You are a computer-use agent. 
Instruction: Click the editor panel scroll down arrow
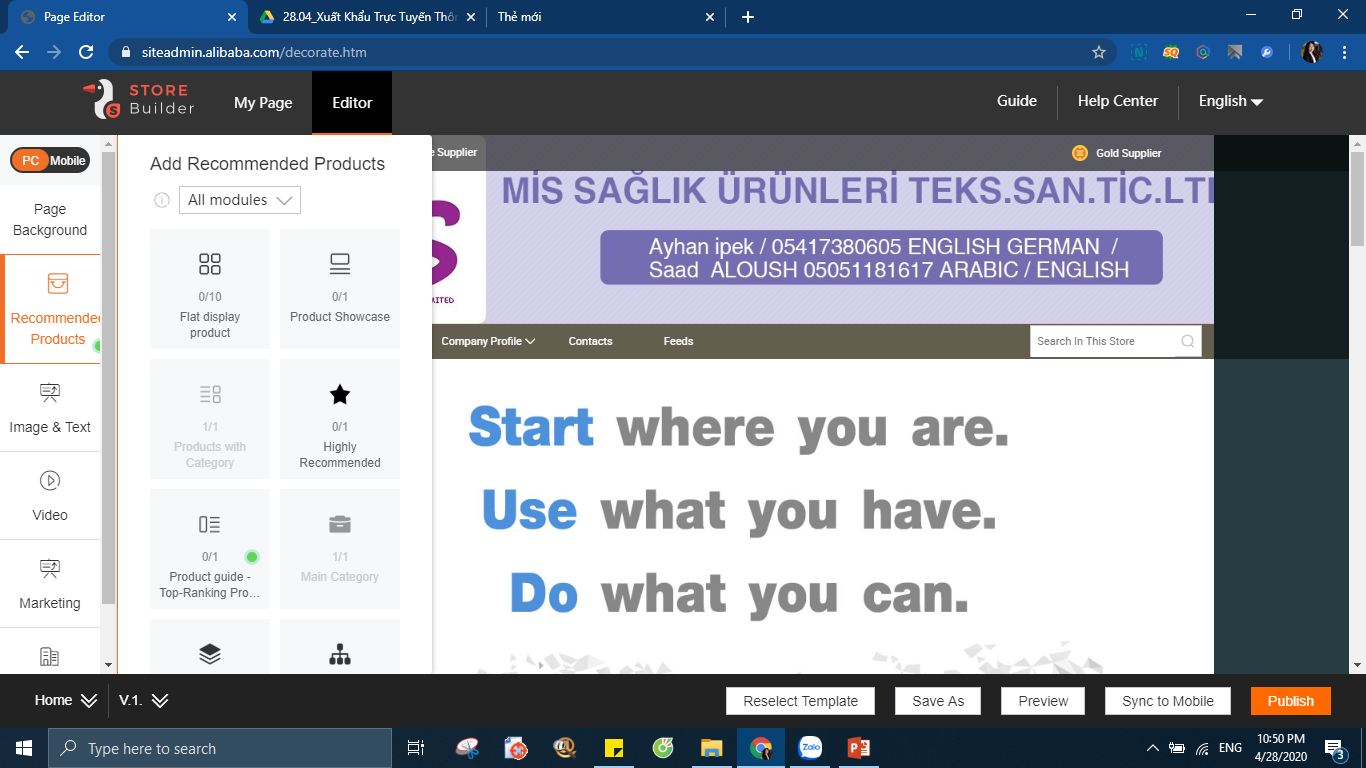(108, 664)
